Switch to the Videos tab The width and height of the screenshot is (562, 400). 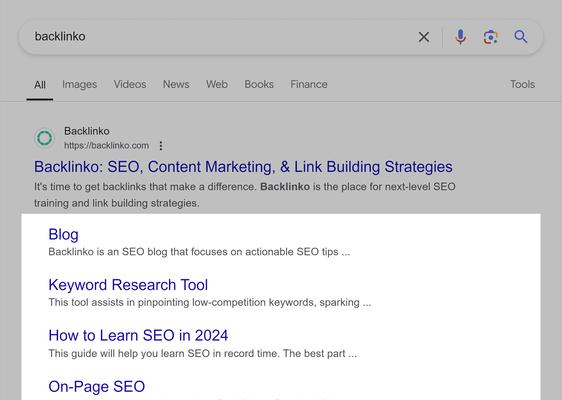pyautogui.click(x=130, y=84)
